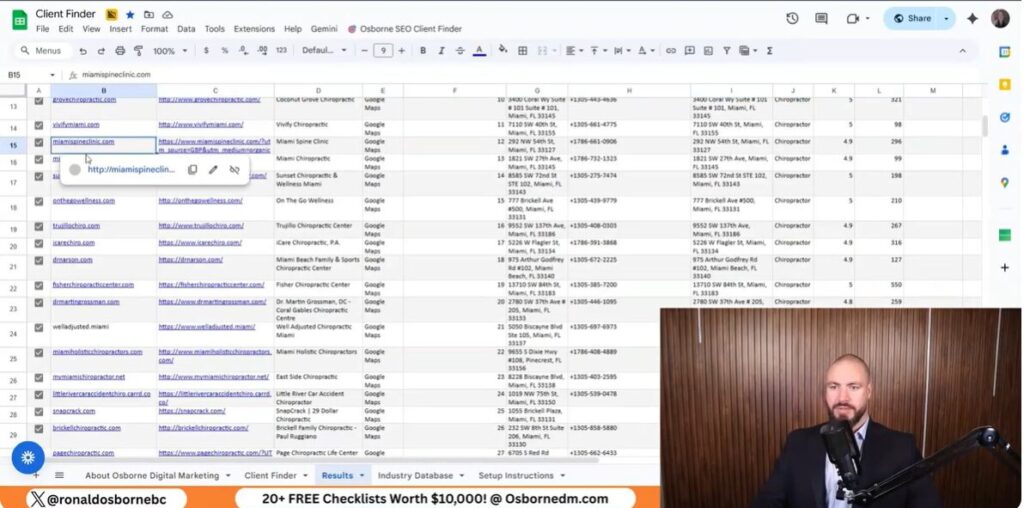Open the functions sigma menu
The height and width of the screenshot is (508, 1024).
point(769,50)
